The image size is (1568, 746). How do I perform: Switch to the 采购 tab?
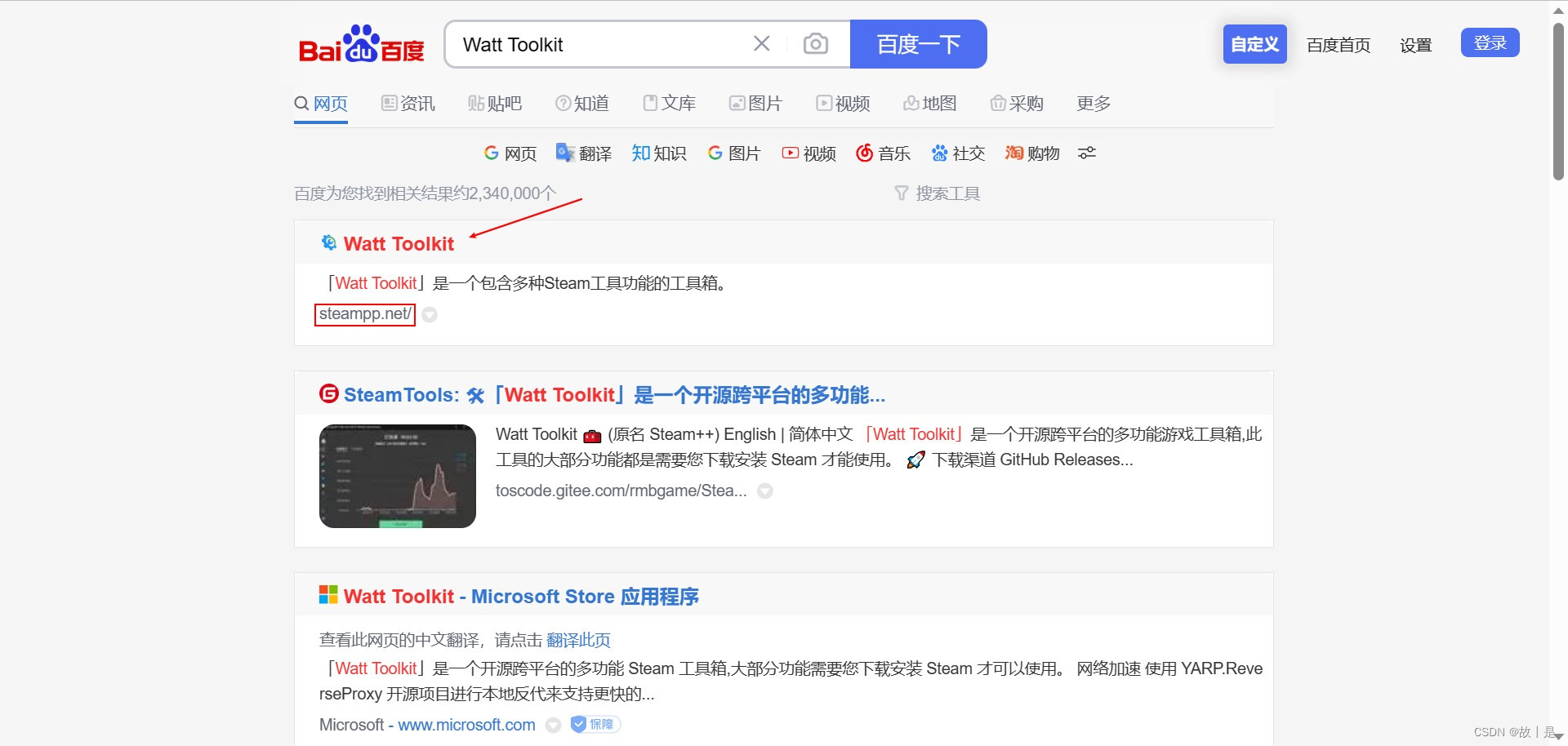point(1018,104)
